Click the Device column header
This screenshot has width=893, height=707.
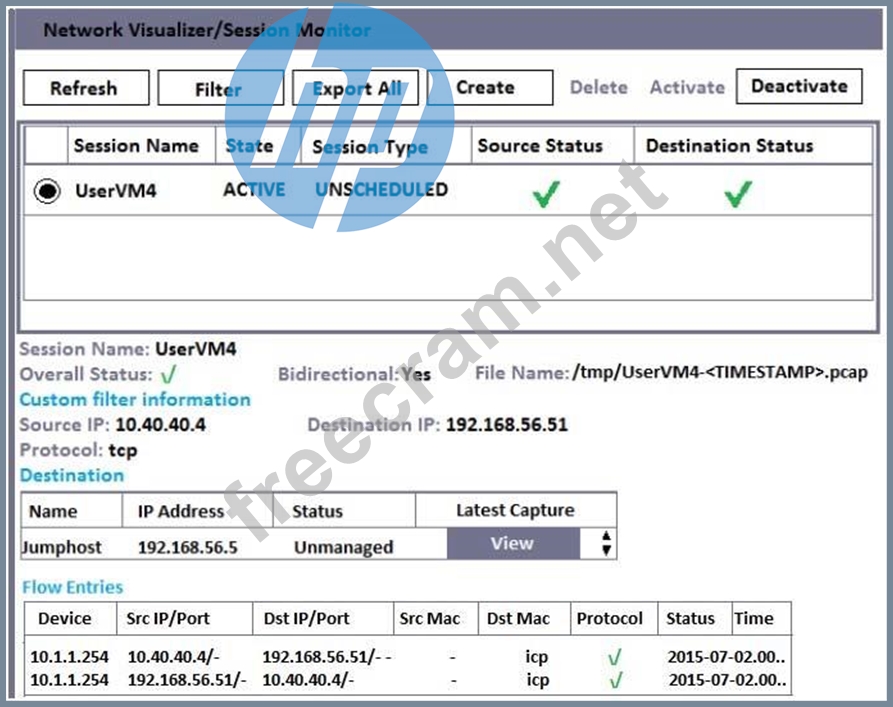64,618
